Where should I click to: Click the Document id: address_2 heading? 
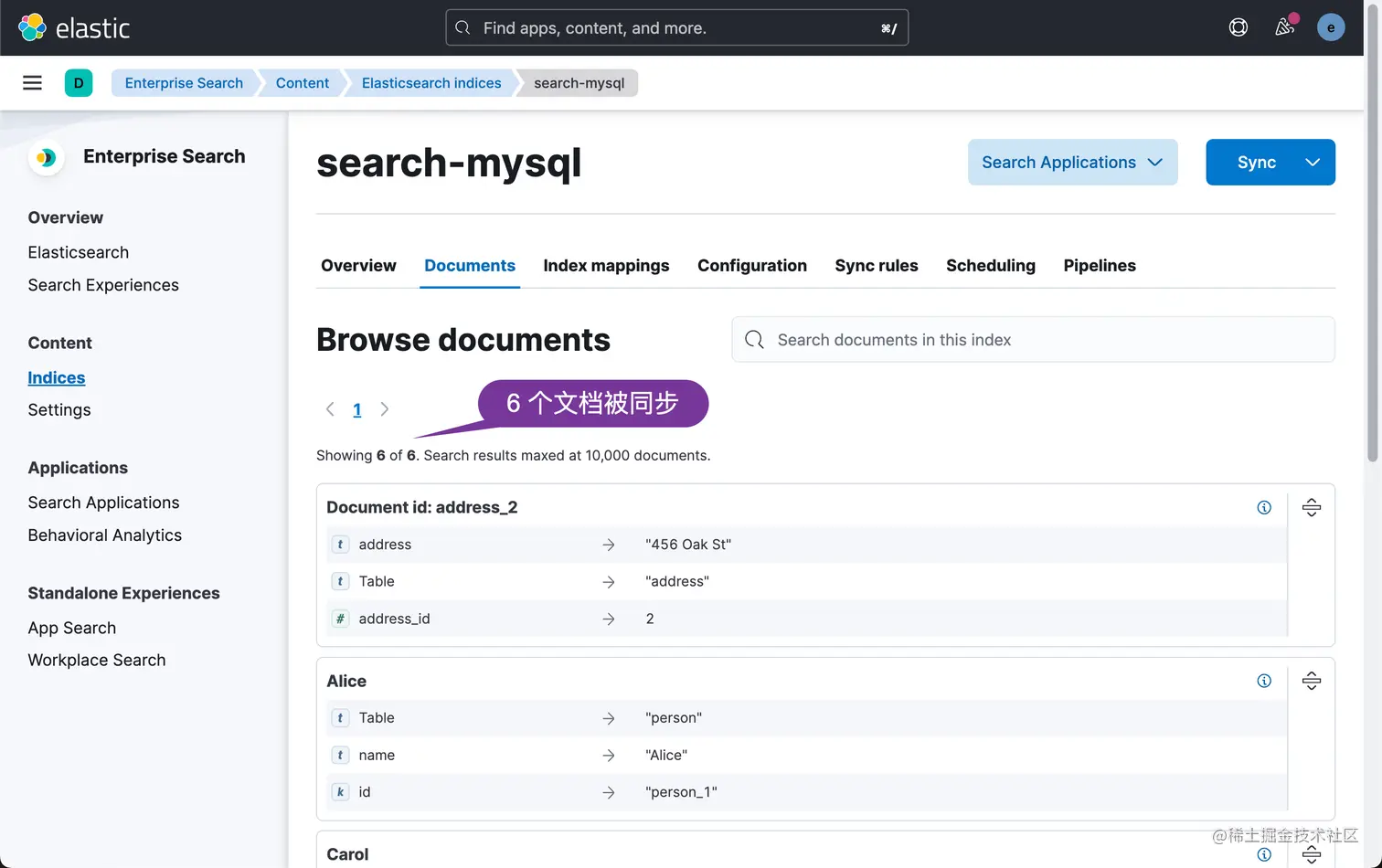422,508
